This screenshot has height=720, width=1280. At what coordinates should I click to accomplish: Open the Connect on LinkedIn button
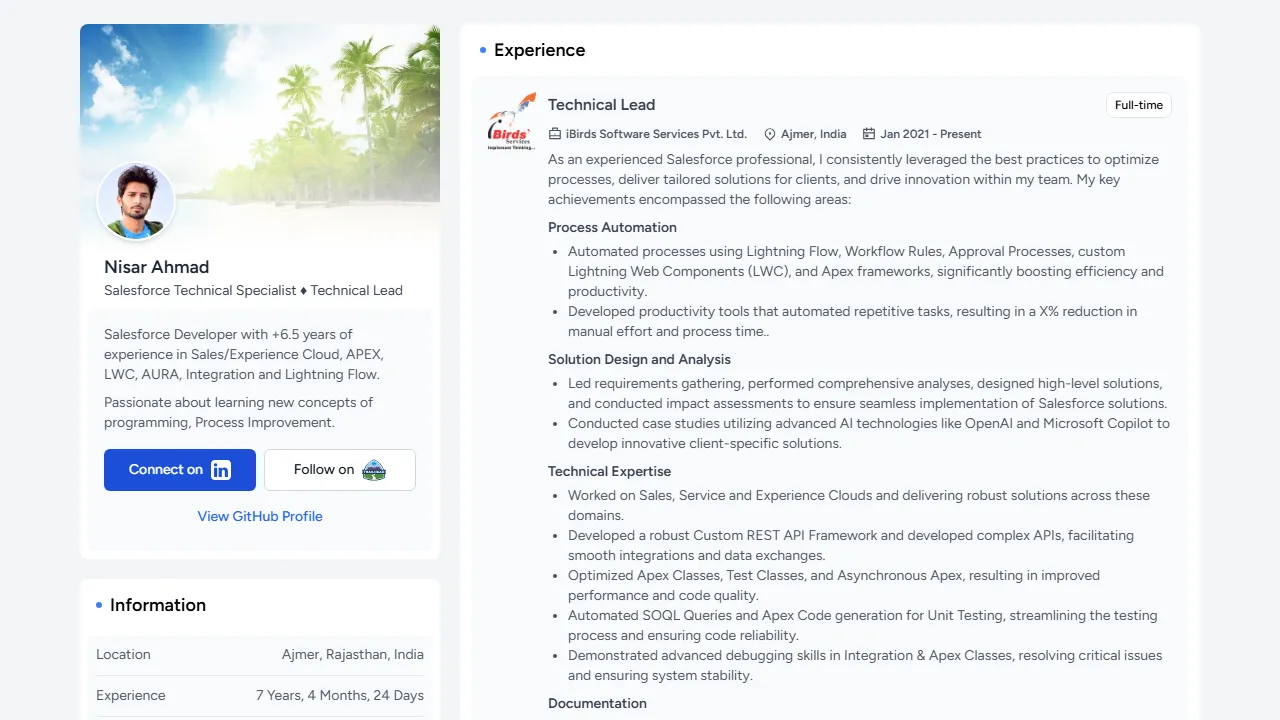click(180, 469)
